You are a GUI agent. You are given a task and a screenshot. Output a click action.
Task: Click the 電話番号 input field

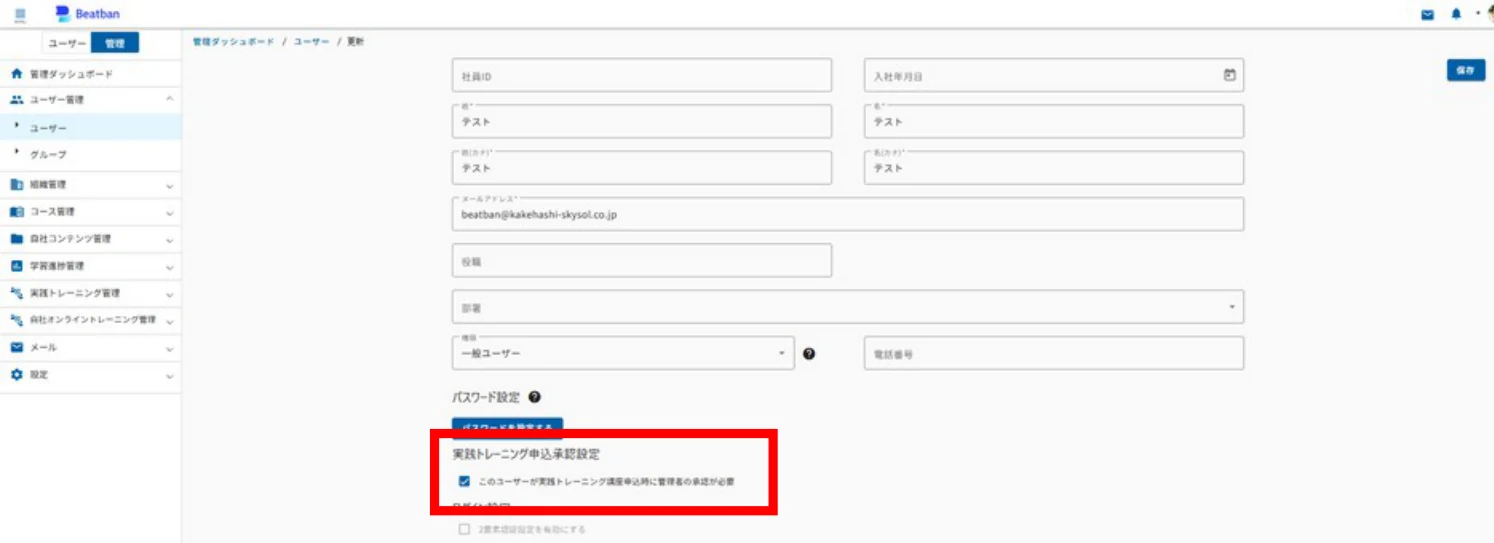(1054, 353)
